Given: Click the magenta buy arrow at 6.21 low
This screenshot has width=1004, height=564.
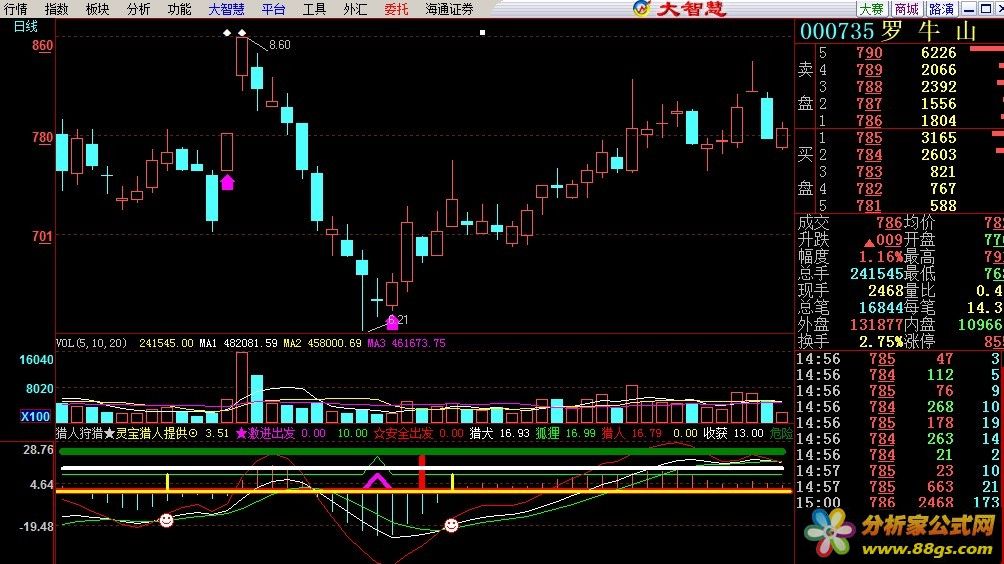Looking at the screenshot, I should pos(393,322).
